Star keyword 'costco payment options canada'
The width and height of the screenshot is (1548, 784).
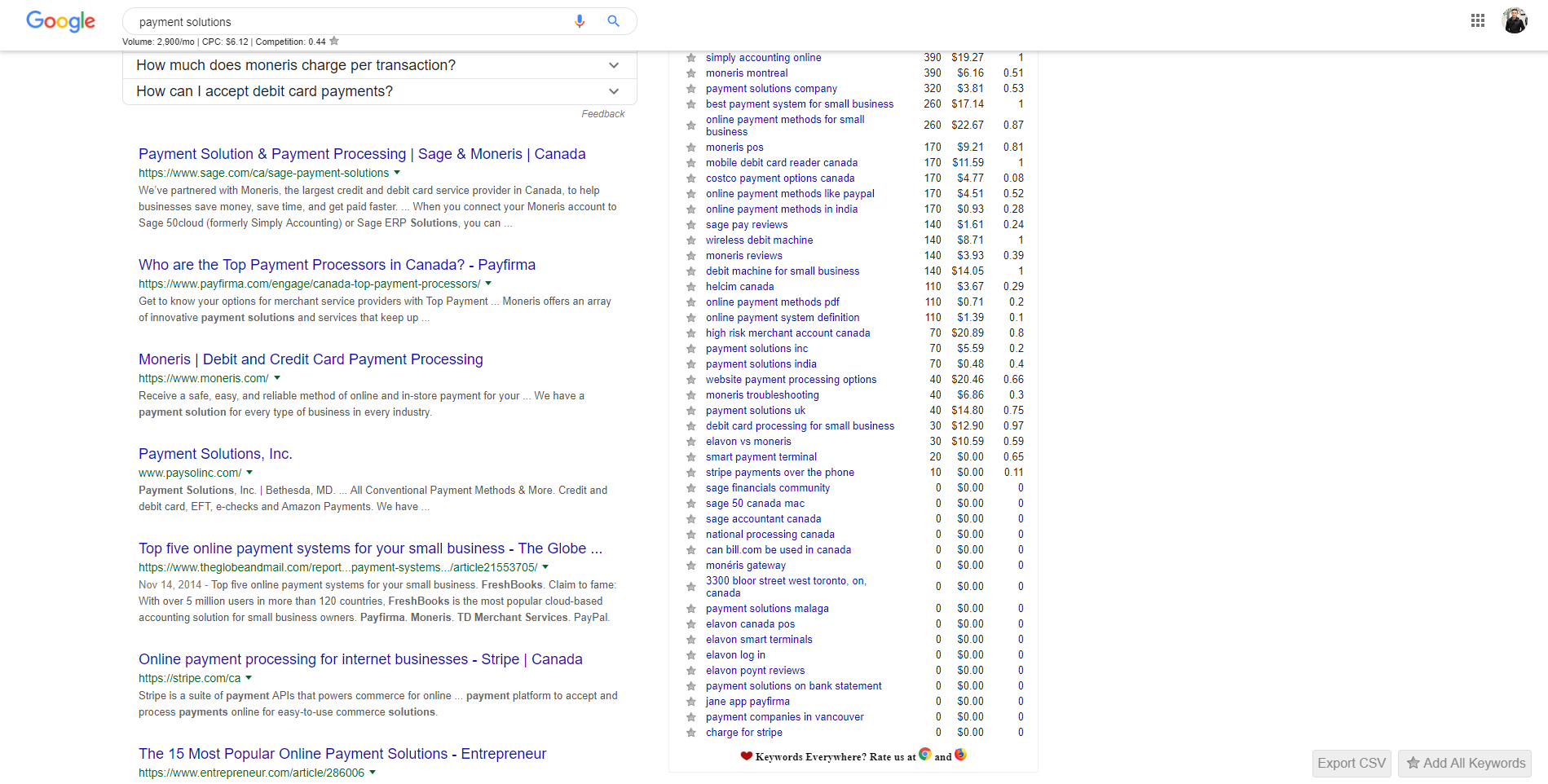(691, 178)
